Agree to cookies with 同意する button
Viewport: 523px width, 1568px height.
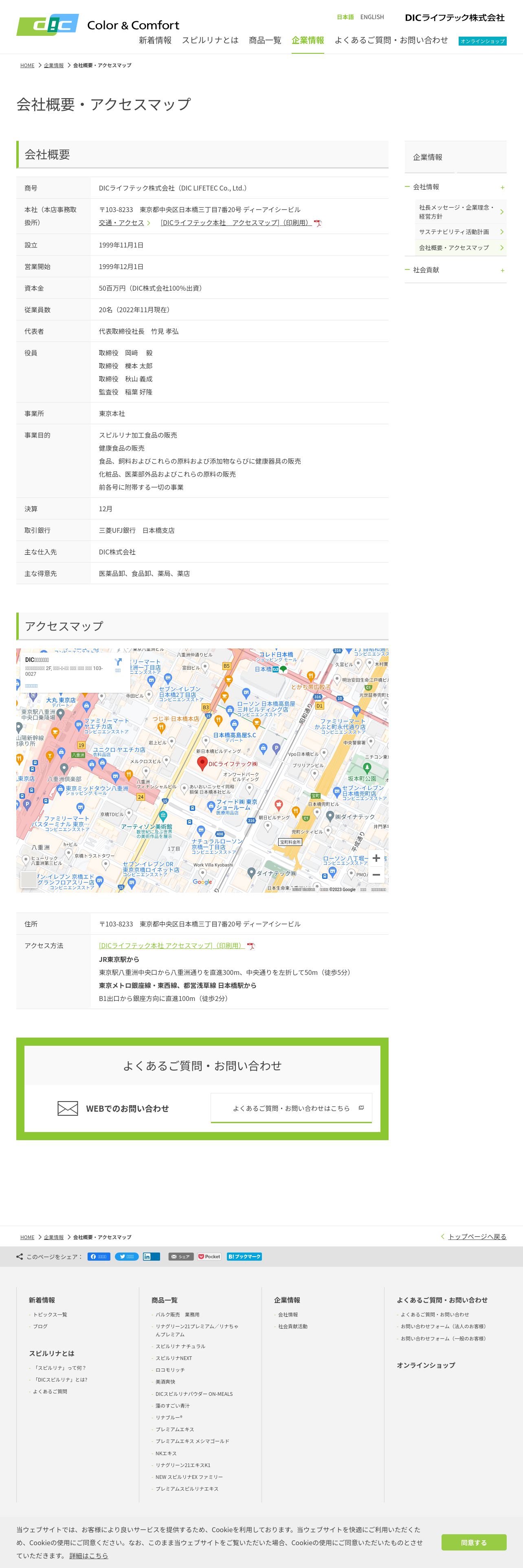(x=474, y=1542)
